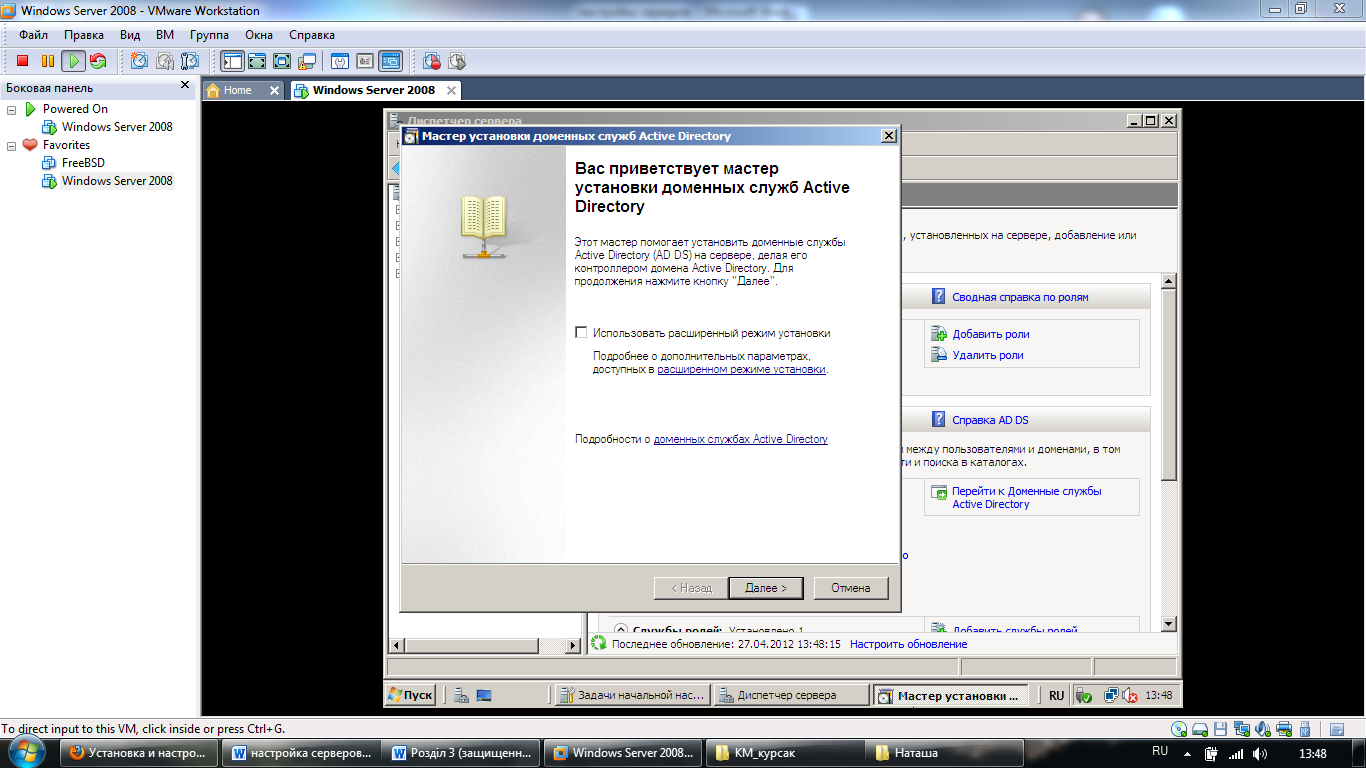Screen dimensions: 1366x768
Task: Open the Справка menu
Action: pos(312,35)
